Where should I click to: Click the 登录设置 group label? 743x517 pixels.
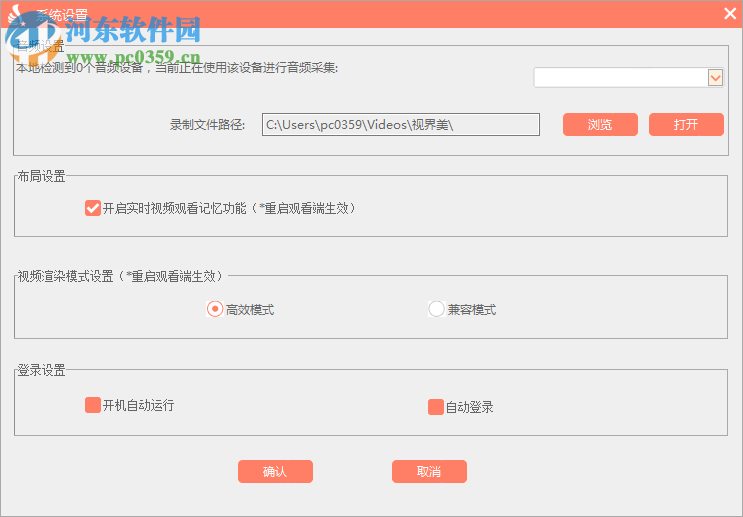(42, 370)
